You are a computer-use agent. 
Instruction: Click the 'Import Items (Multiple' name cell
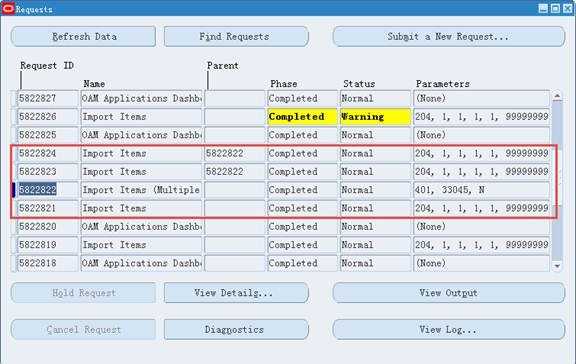(141, 190)
